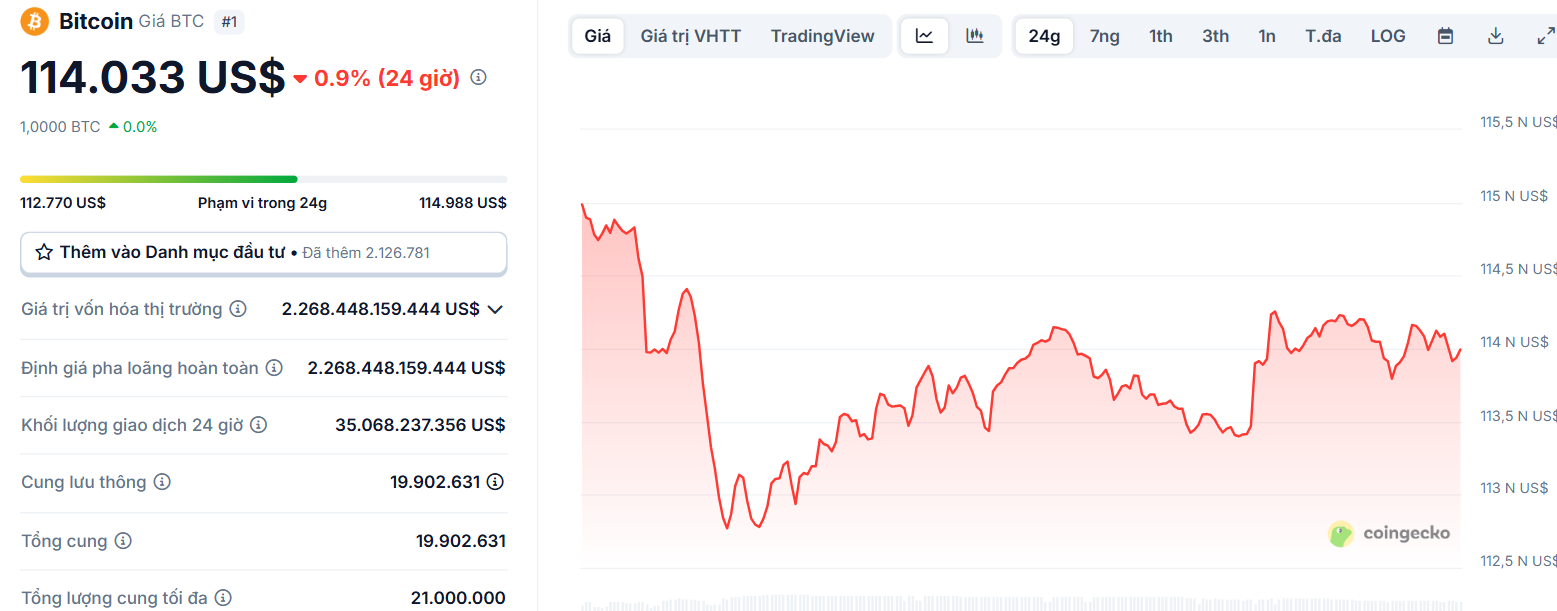Image resolution: width=1557 pixels, height=611 pixels.
Task: Download the chart data
Action: pos(1496,36)
